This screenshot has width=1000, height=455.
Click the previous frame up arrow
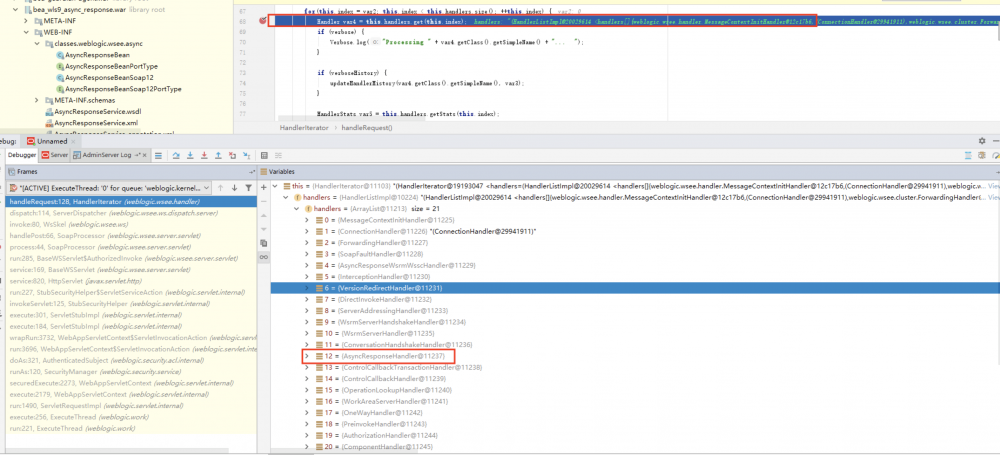[x=220, y=188]
